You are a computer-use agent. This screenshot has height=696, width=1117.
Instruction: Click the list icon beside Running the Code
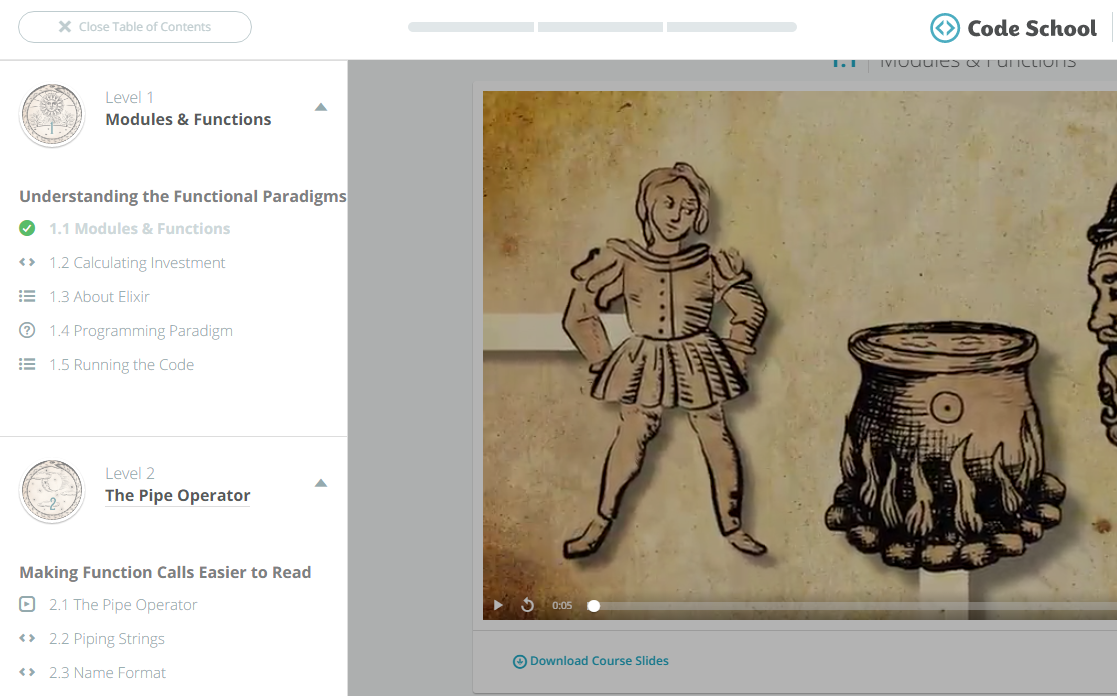pyautogui.click(x=27, y=365)
